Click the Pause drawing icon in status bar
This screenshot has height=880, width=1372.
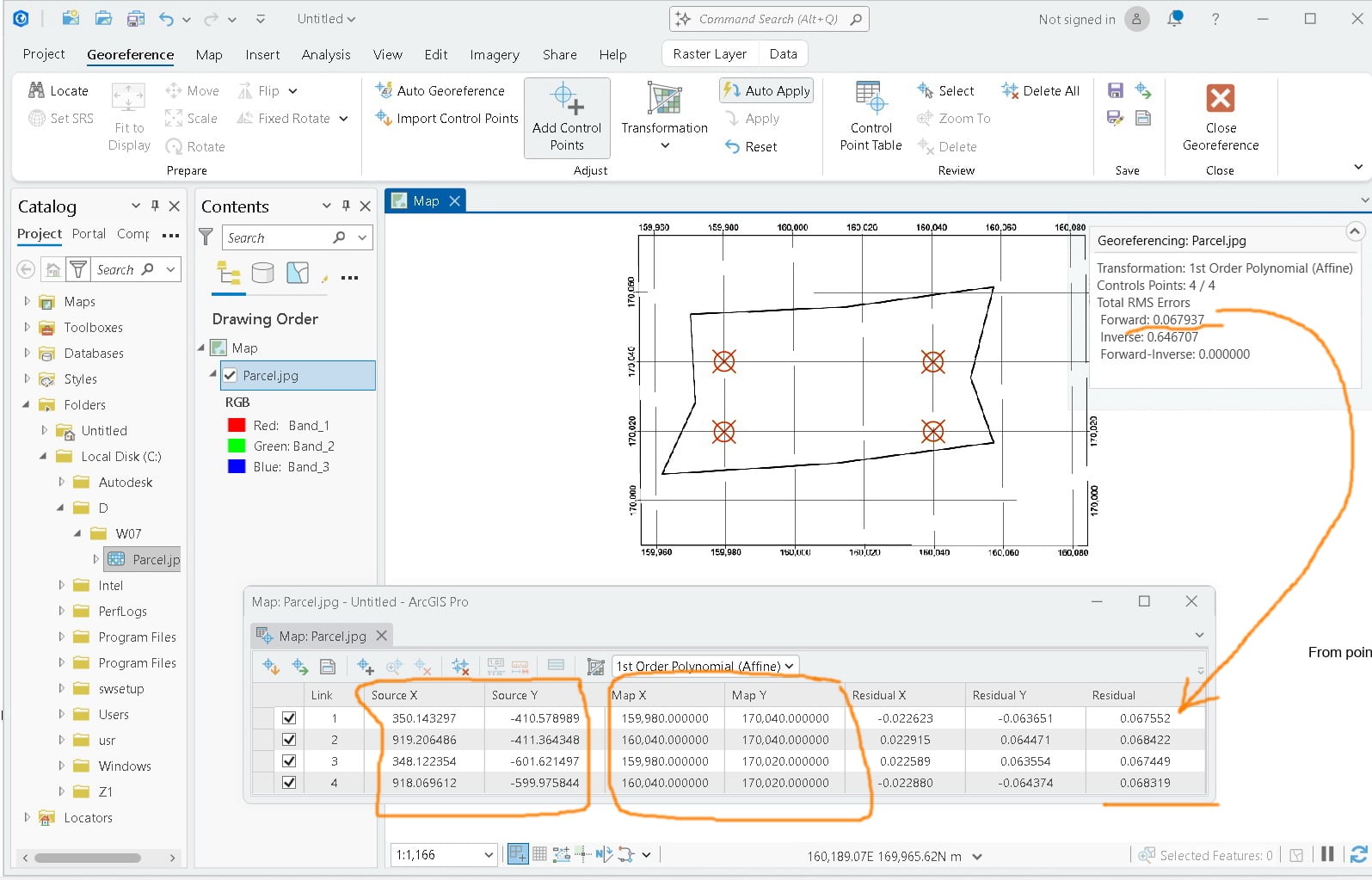coord(1328,854)
